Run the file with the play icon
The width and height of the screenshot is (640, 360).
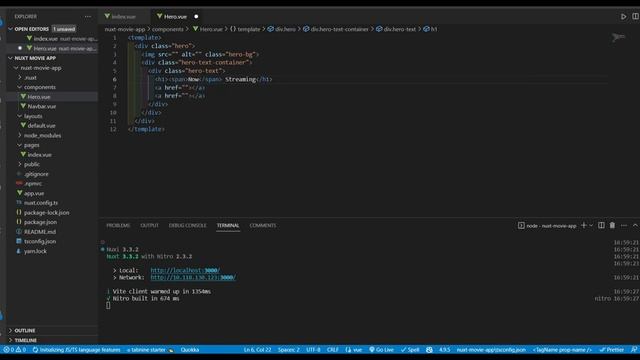pos(623,17)
